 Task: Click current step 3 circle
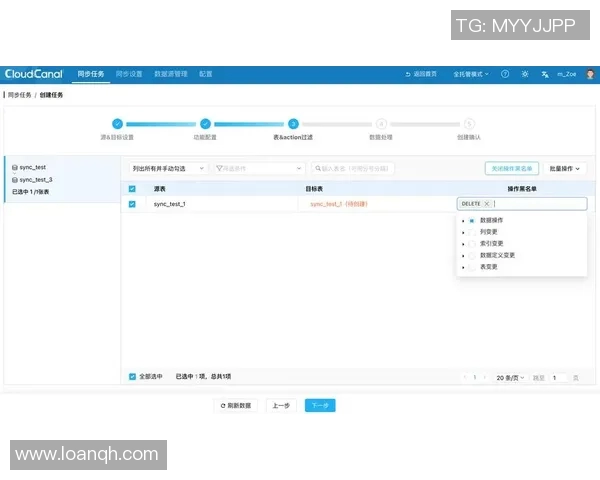293,124
